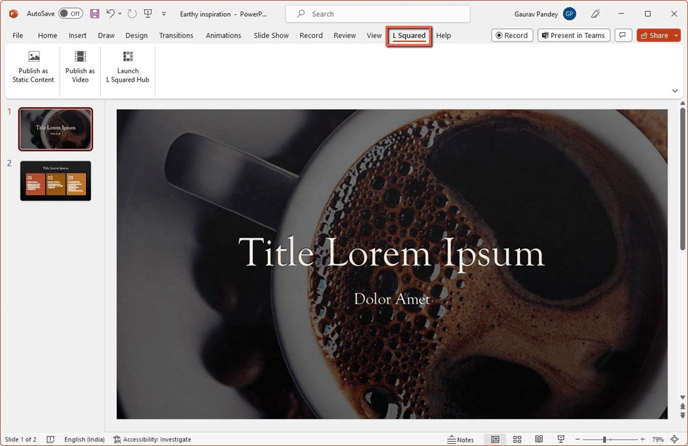Click Slide 1 of 2 status indicator
Screen dimensions: 688x446
coord(21,439)
